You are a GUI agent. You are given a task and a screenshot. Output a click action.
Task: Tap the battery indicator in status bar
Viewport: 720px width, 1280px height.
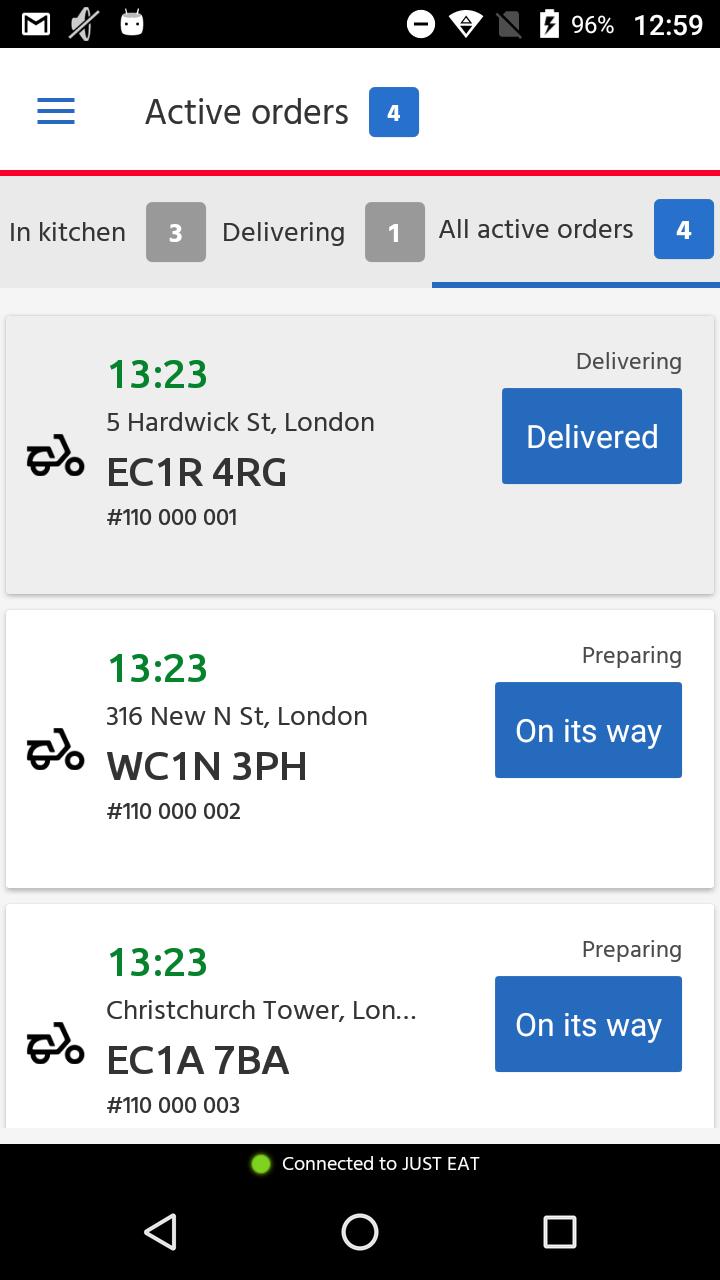tap(549, 24)
